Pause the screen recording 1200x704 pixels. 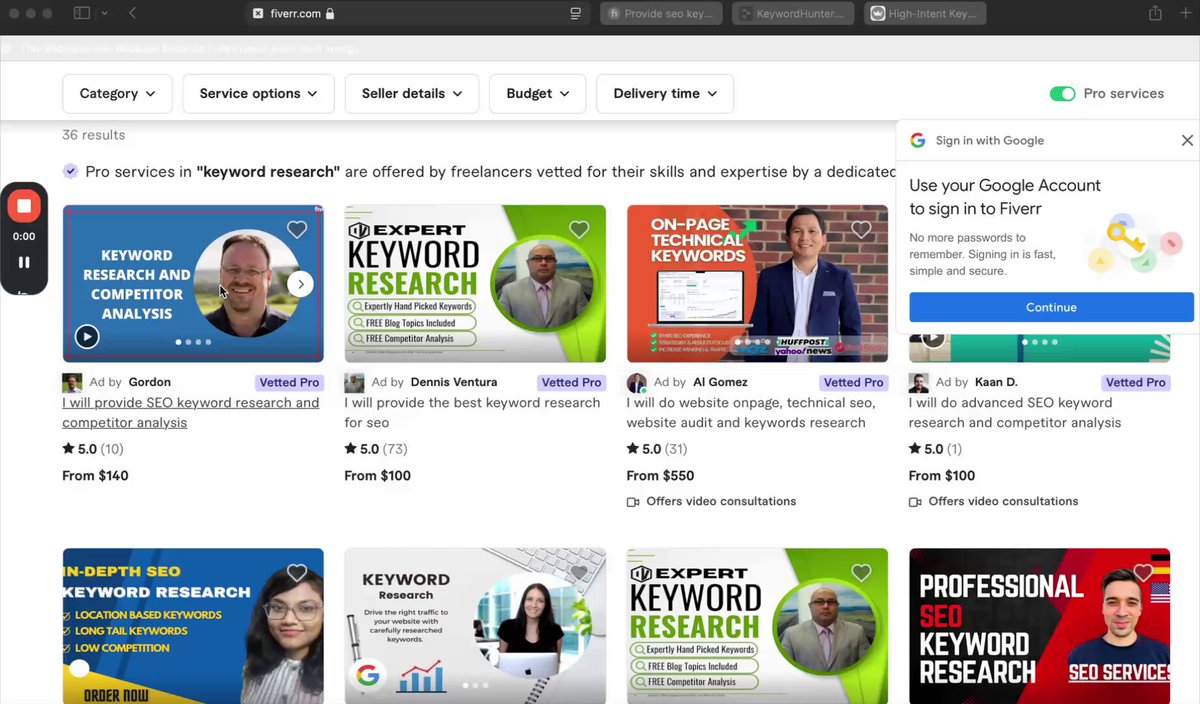[x=24, y=262]
